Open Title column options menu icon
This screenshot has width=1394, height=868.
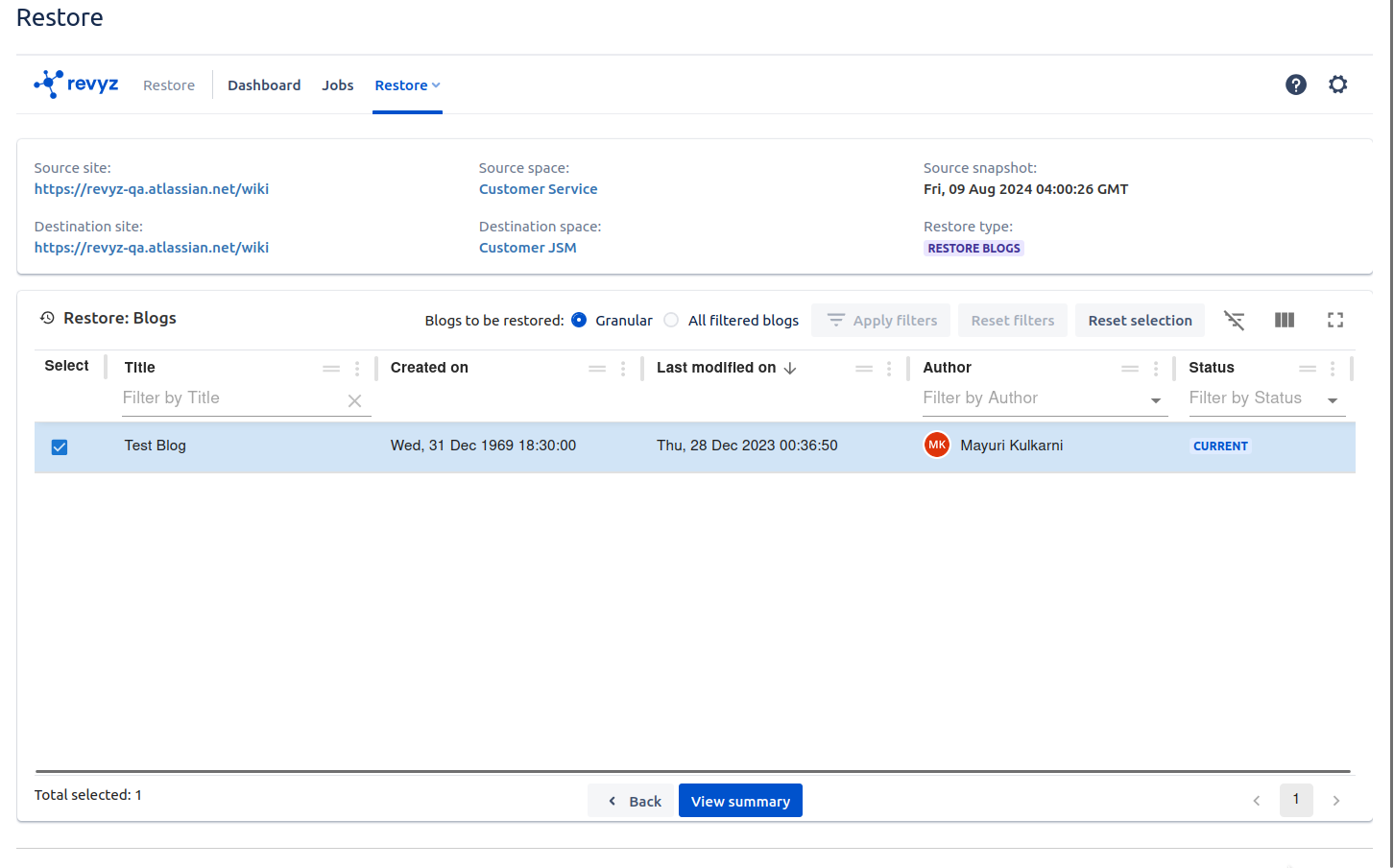point(357,369)
